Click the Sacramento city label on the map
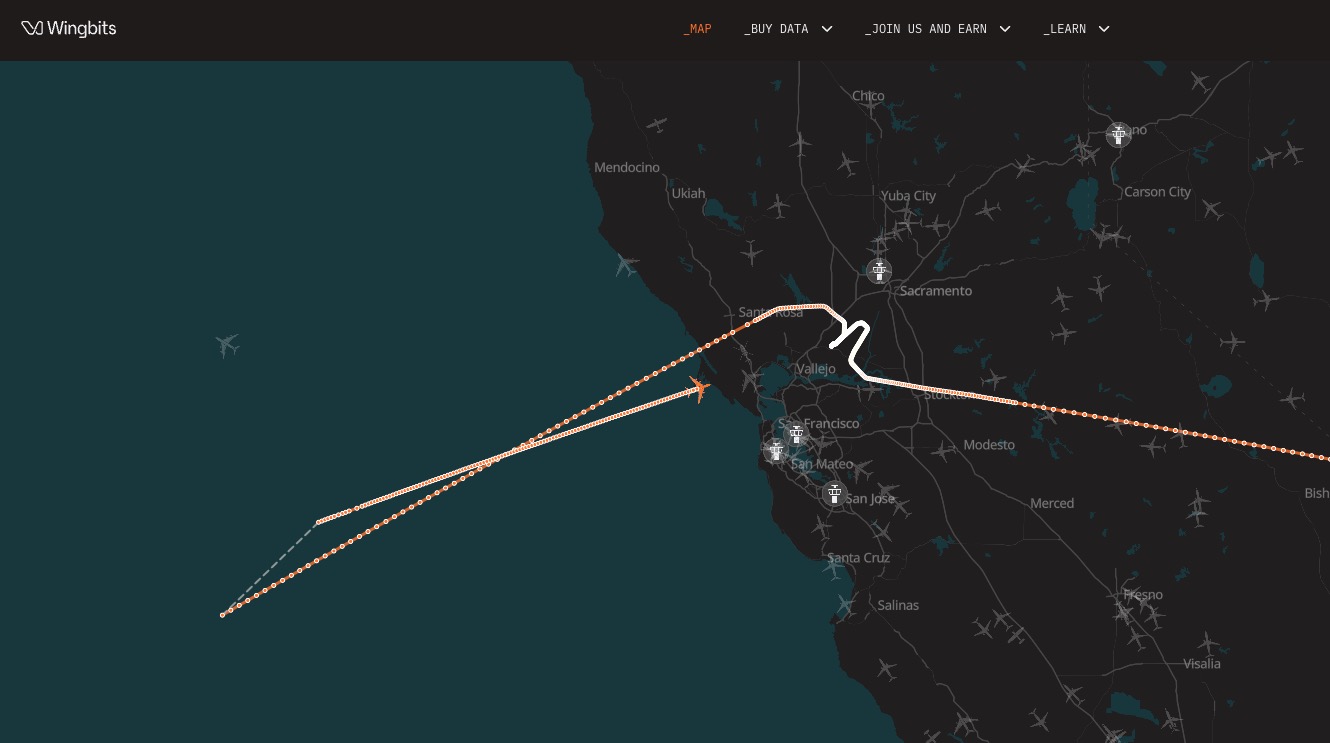1330x743 pixels. pos(936,291)
